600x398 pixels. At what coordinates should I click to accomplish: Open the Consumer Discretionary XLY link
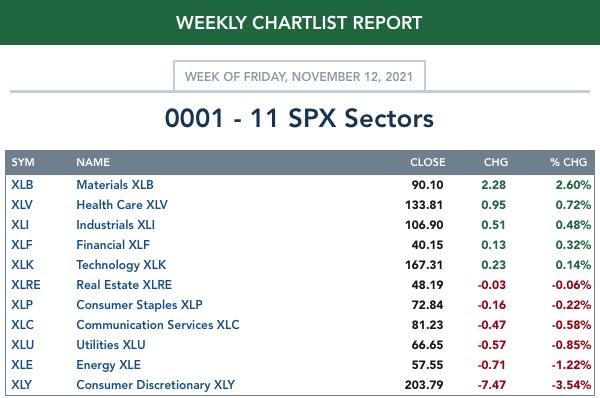[156, 385]
